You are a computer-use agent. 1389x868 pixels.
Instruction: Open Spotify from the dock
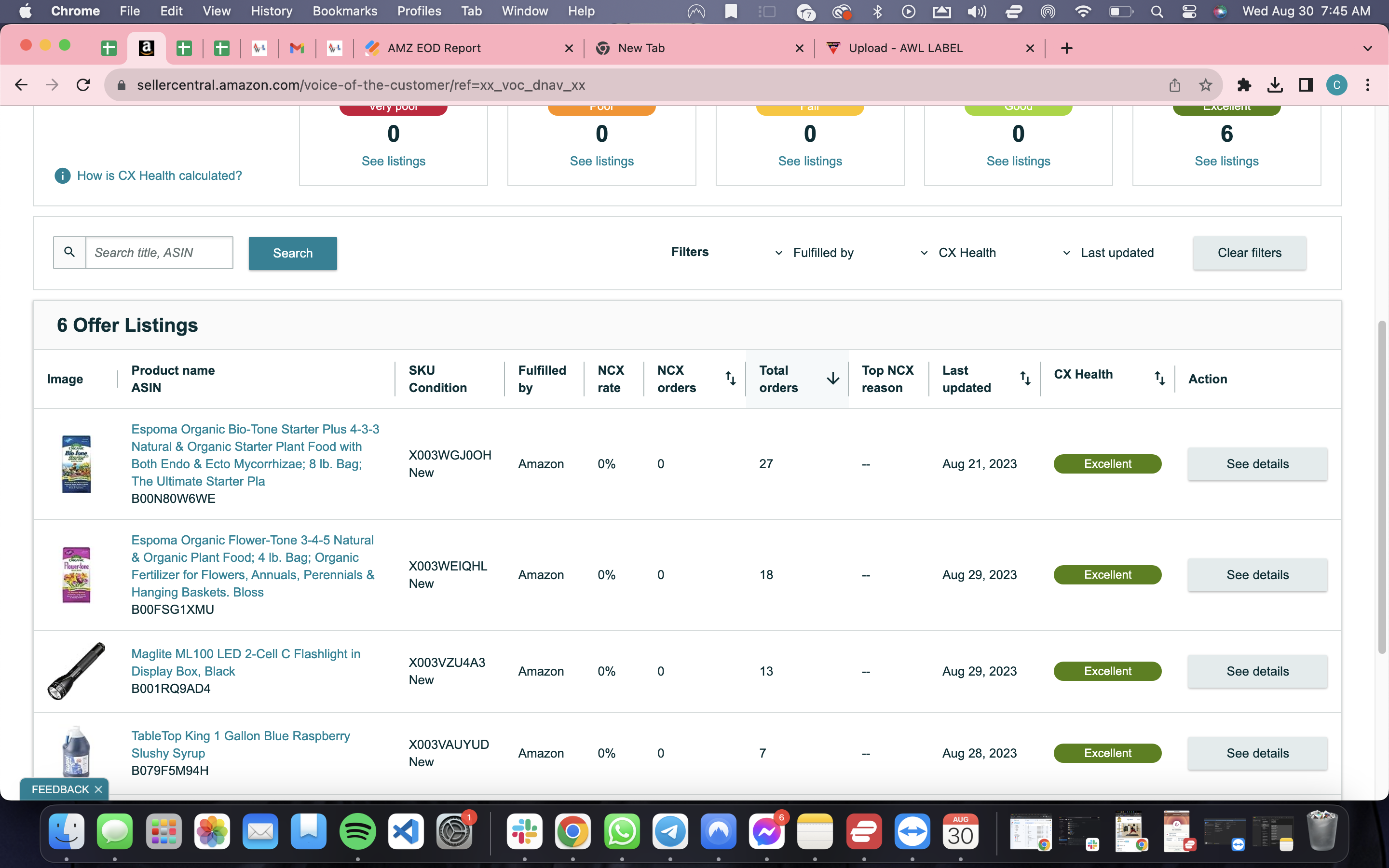coord(357,831)
